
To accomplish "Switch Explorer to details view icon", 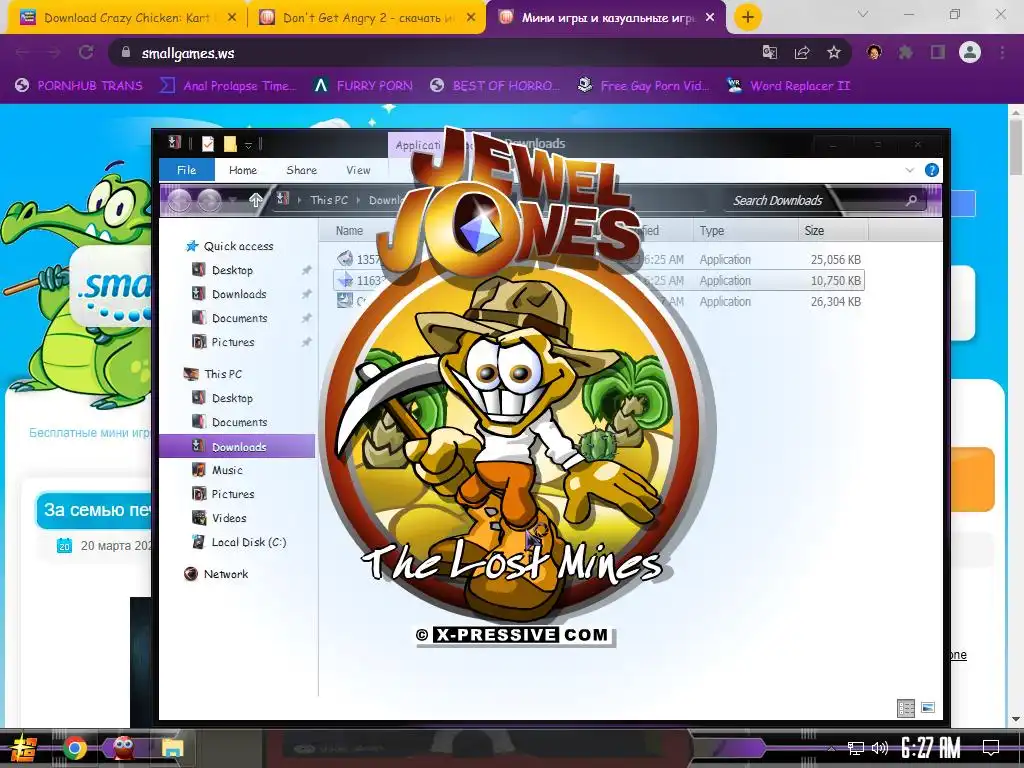I will (906, 708).
